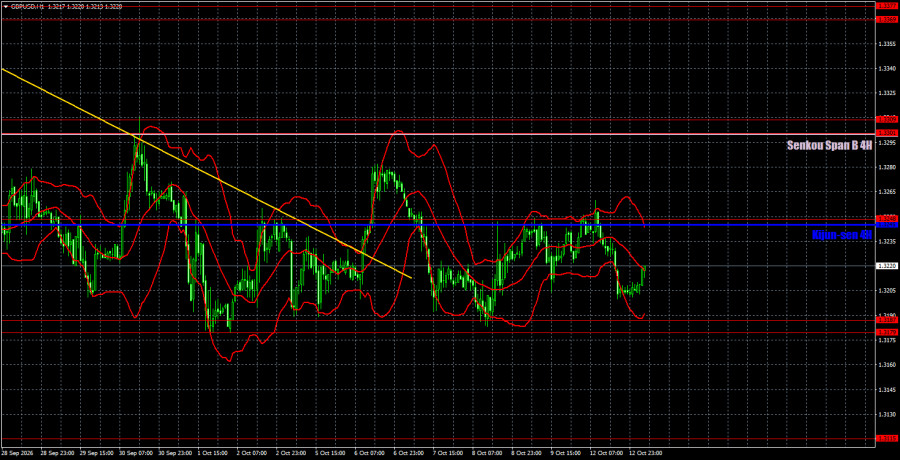900x460 pixels.
Task: Click the 8 Oct 07:00 time label
Action: pyautogui.click(x=488, y=453)
